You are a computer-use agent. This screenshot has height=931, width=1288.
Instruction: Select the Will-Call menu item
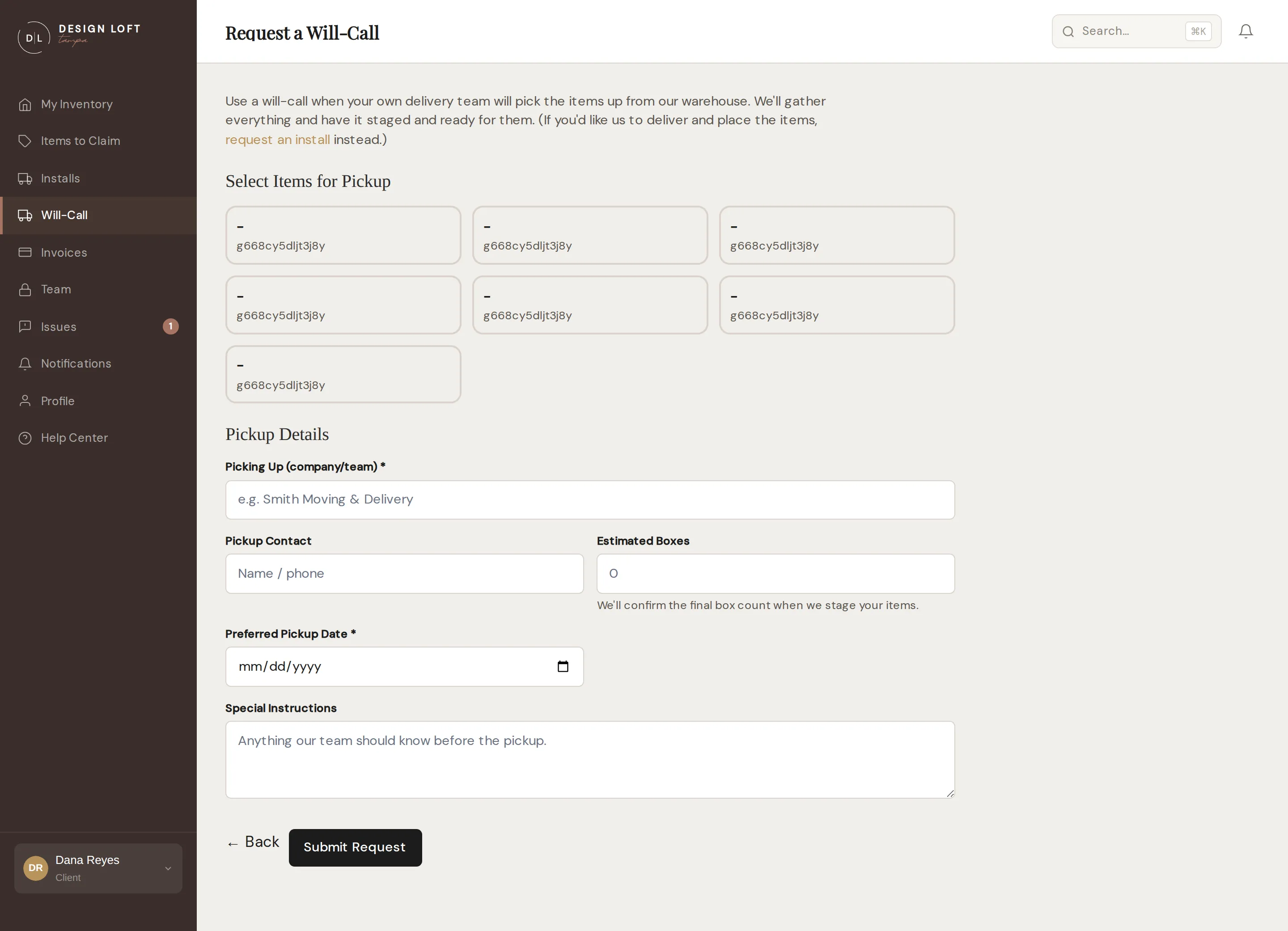click(x=99, y=215)
